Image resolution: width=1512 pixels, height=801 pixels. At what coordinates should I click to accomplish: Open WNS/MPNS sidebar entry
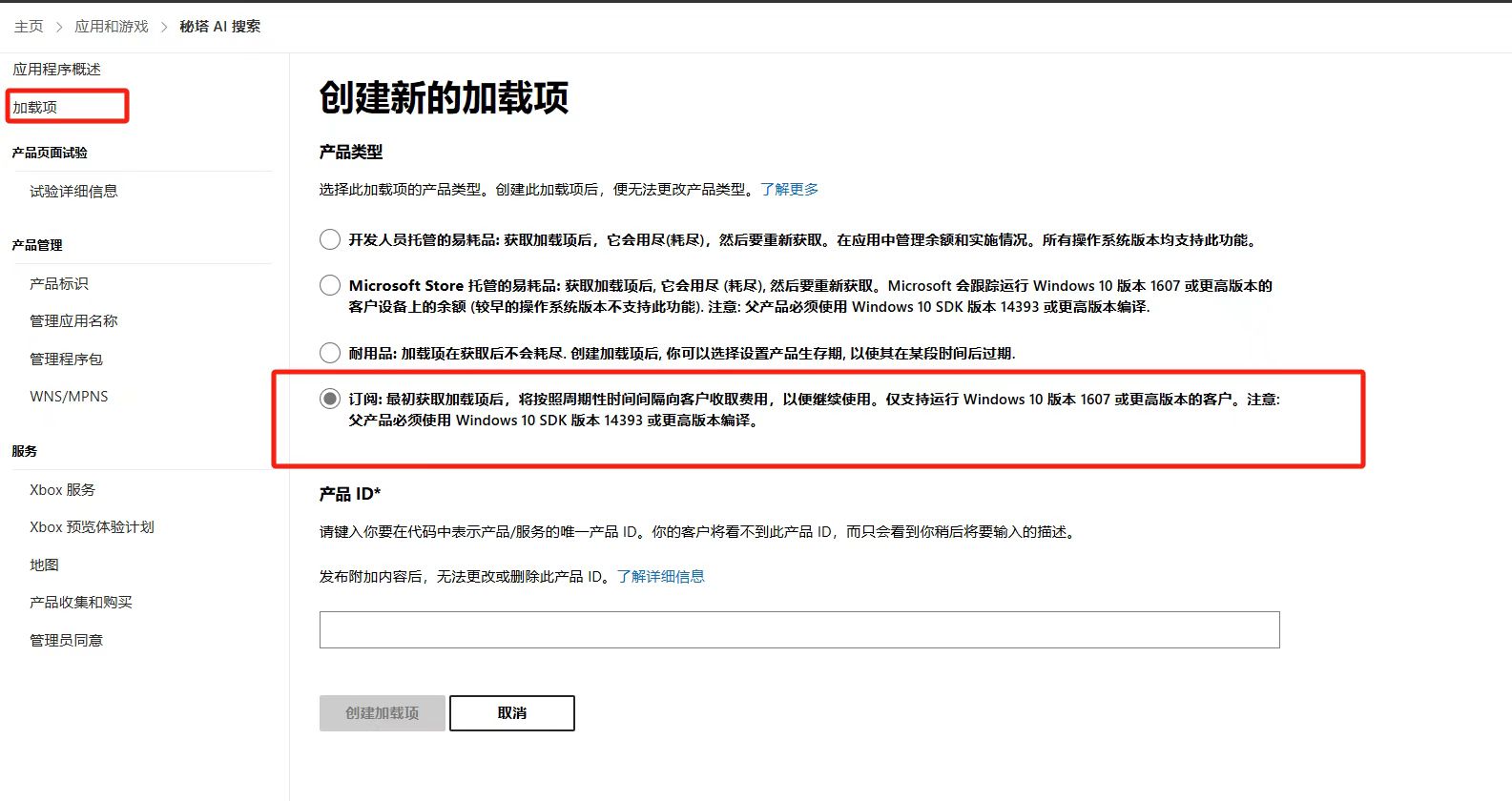pos(69,397)
